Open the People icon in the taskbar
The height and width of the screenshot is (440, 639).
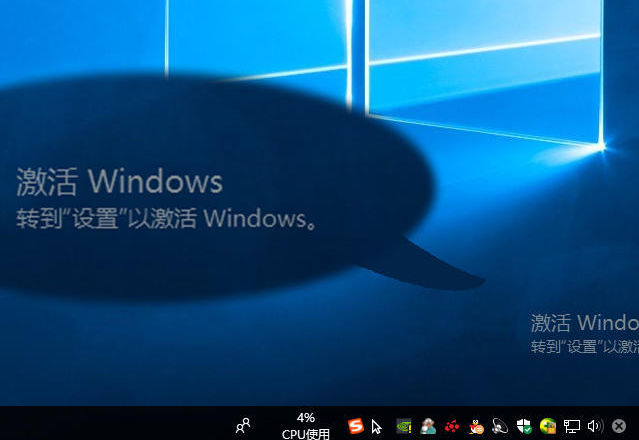(x=243, y=426)
